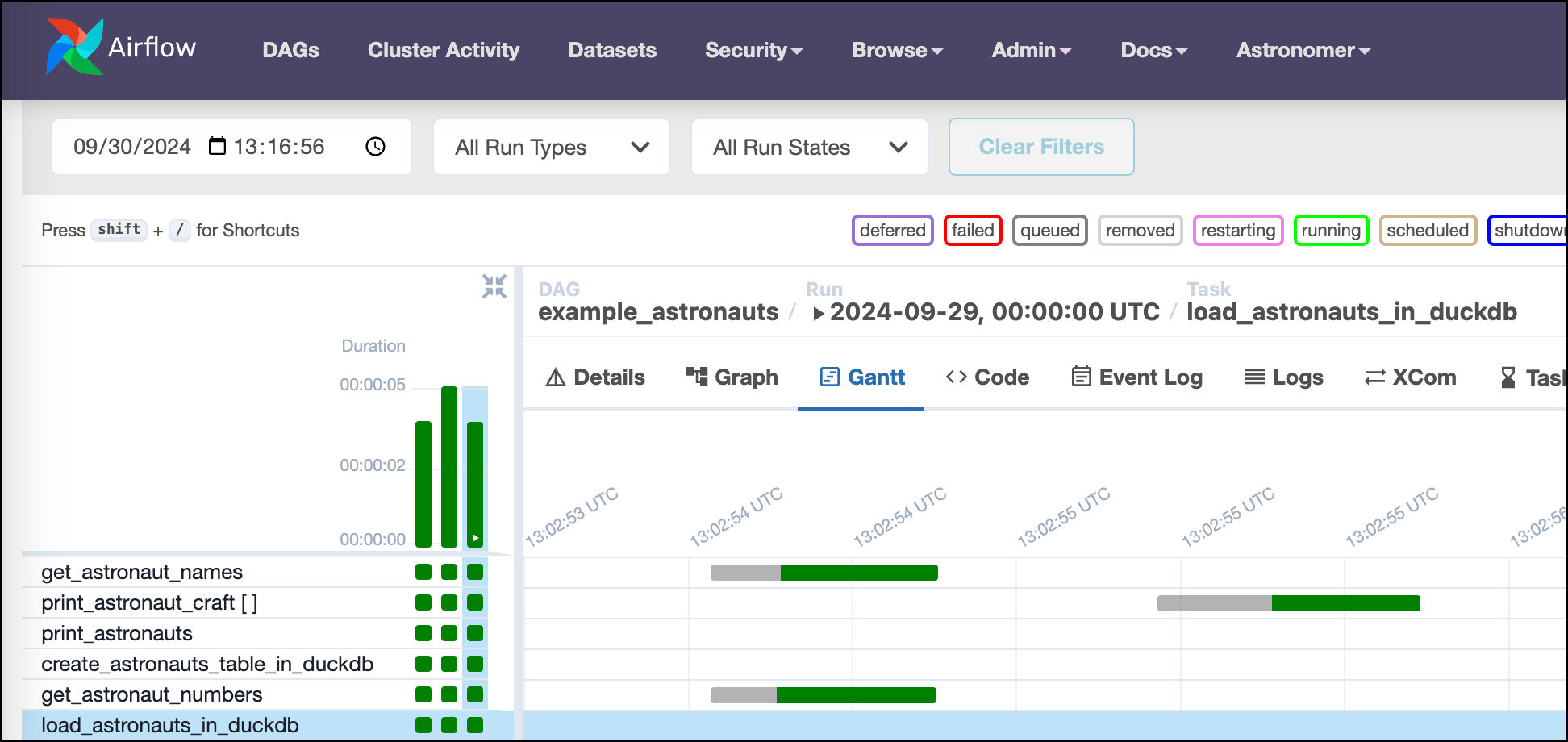Click first status square for print_astronaut_craft

coord(423,602)
